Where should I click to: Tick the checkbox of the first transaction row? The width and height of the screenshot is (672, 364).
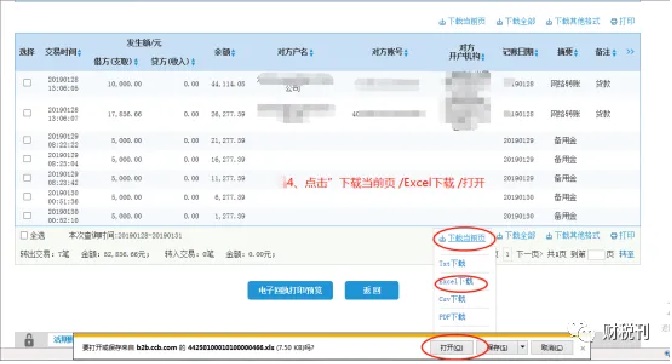pos(27,83)
